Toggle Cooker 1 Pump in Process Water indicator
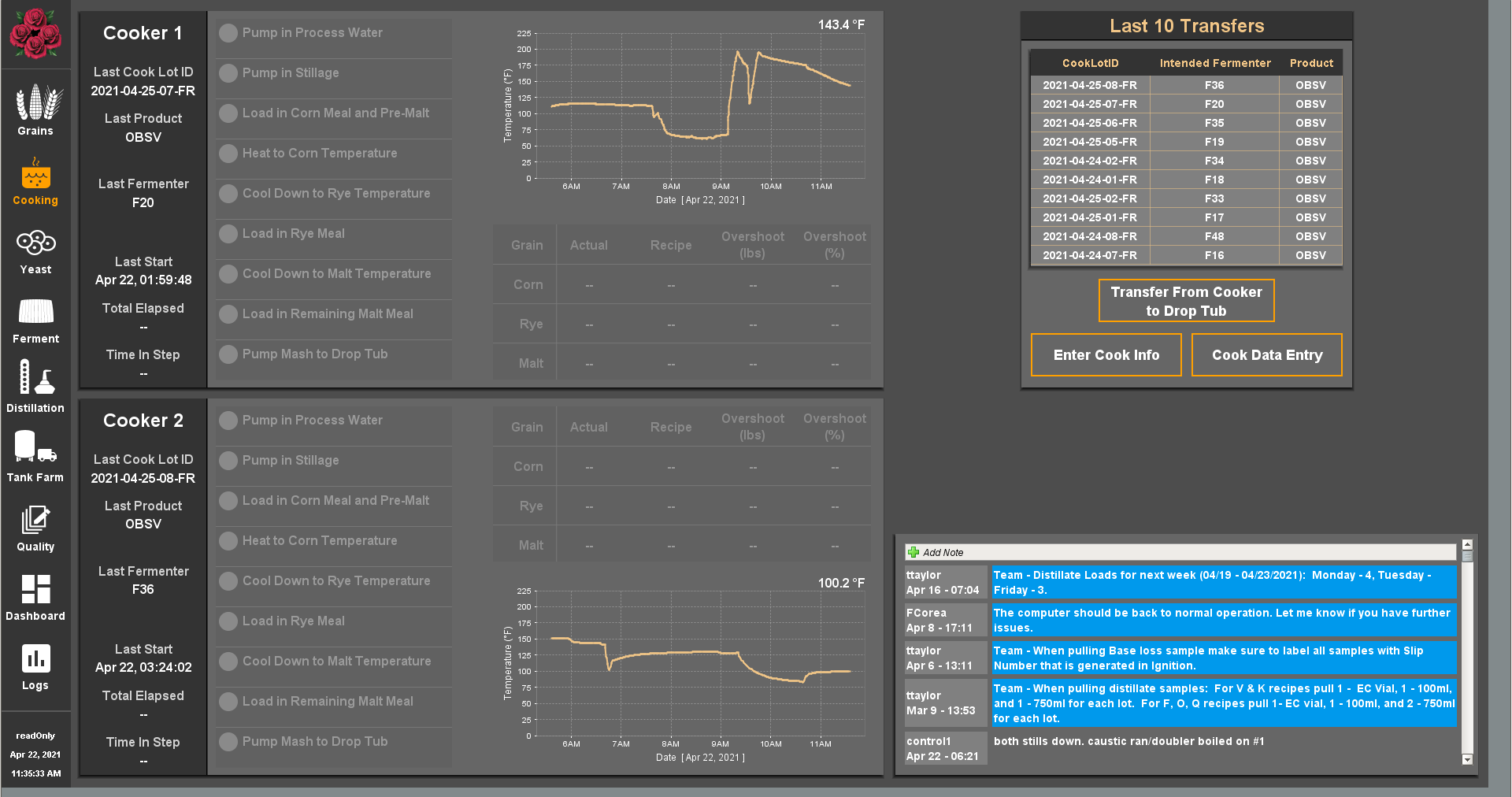Screen dimensions: 1512x797 click(x=228, y=33)
